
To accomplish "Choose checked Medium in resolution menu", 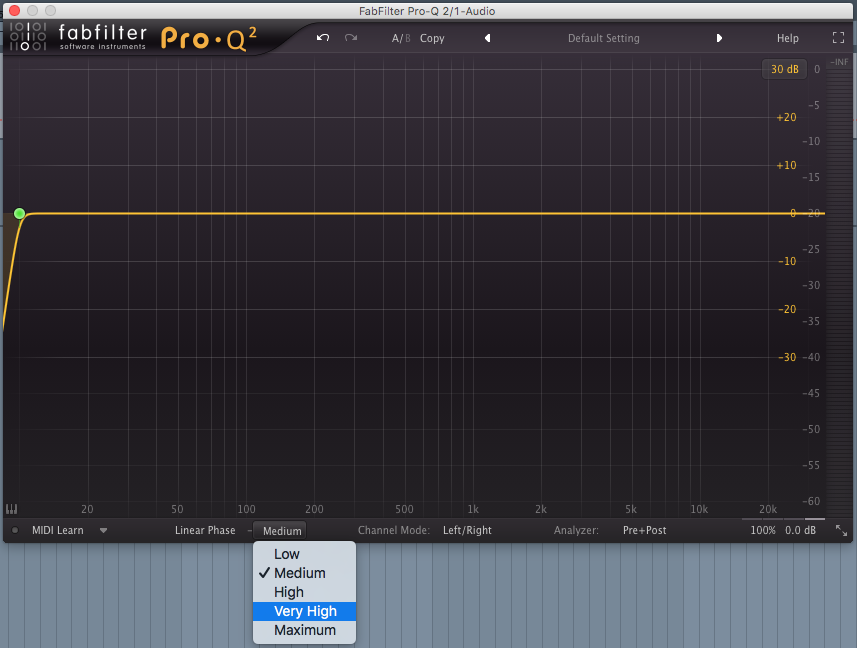I will pyautogui.click(x=304, y=573).
